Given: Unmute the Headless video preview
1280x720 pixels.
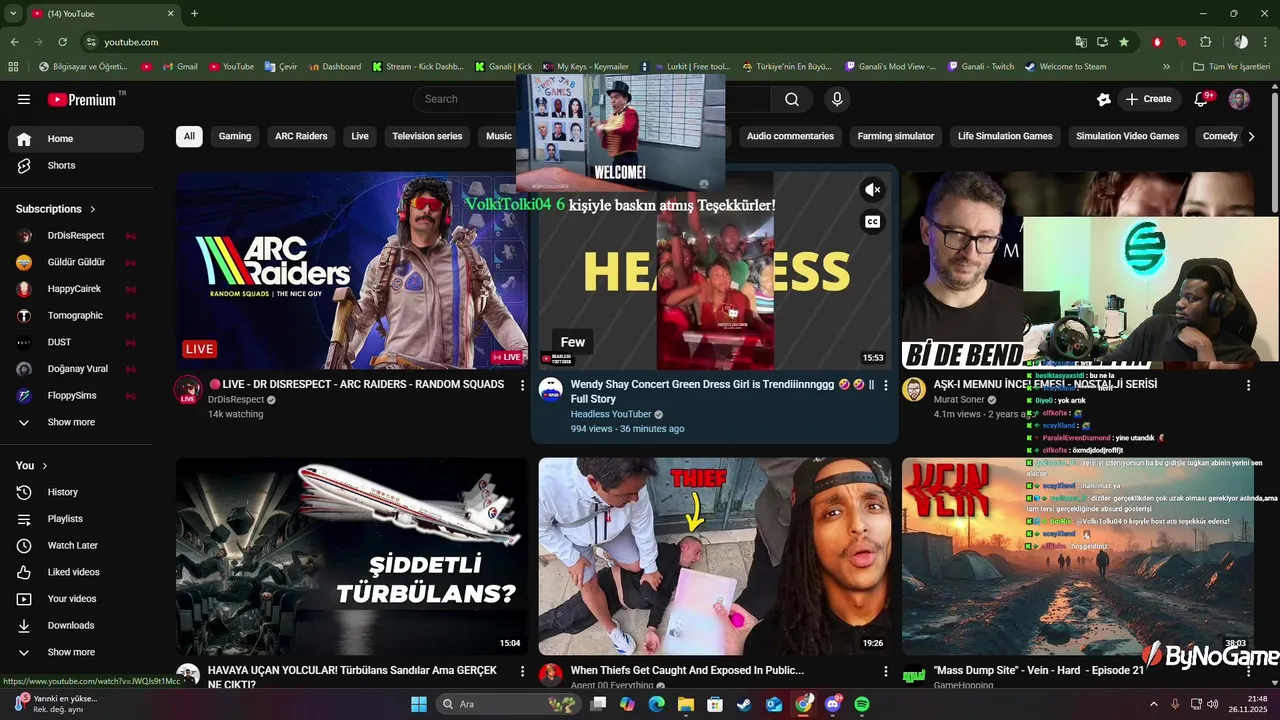Looking at the screenshot, I should click(x=873, y=190).
